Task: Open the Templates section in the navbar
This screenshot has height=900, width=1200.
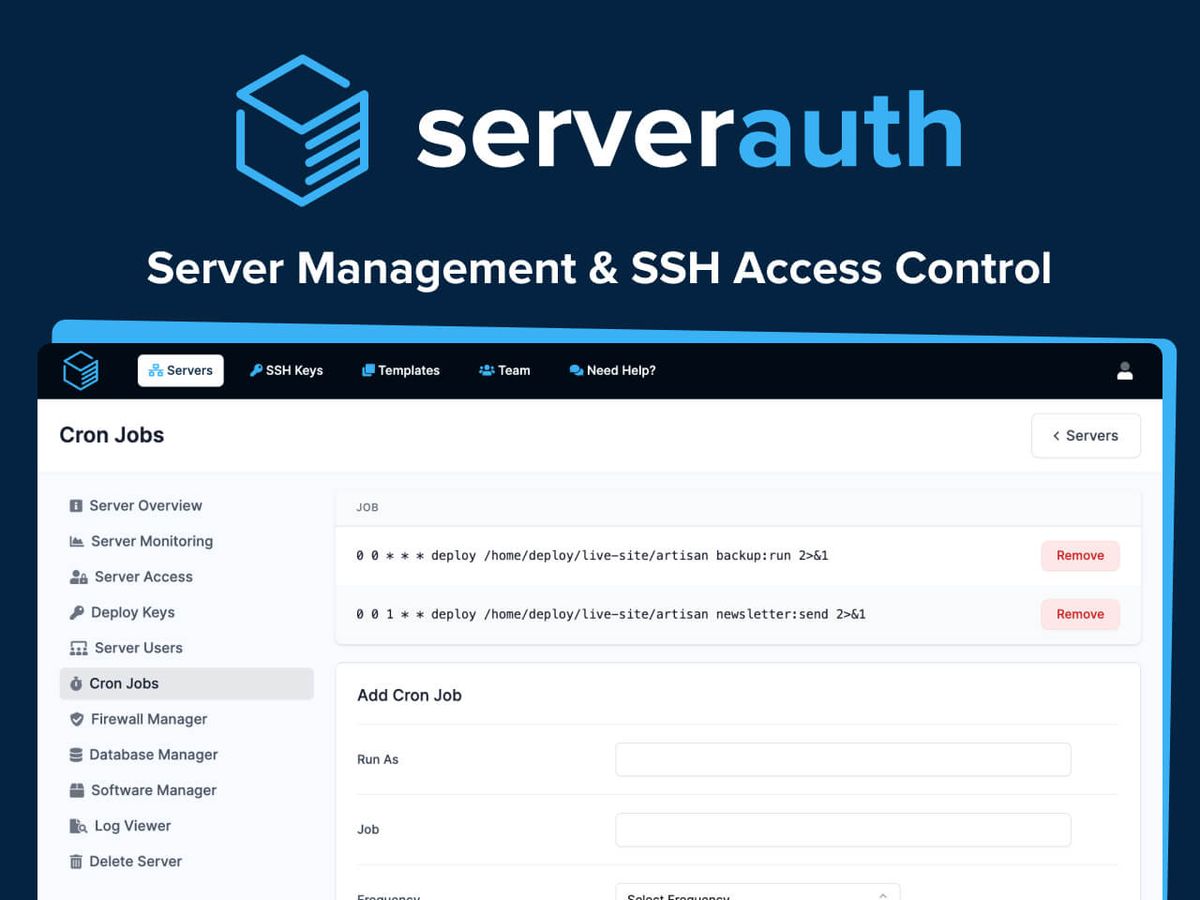Action: click(400, 370)
